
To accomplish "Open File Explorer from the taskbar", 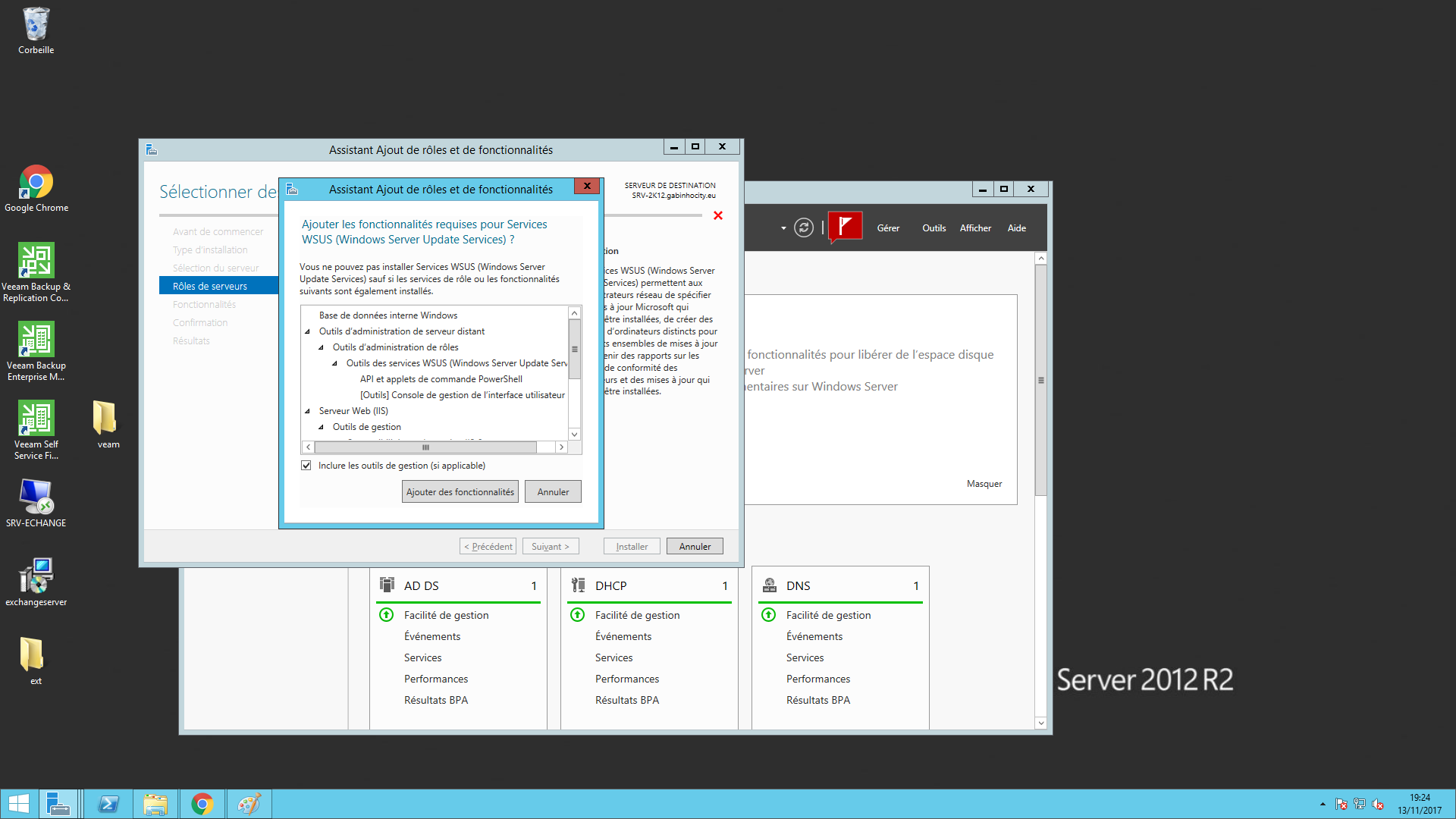I will click(155, 804).
